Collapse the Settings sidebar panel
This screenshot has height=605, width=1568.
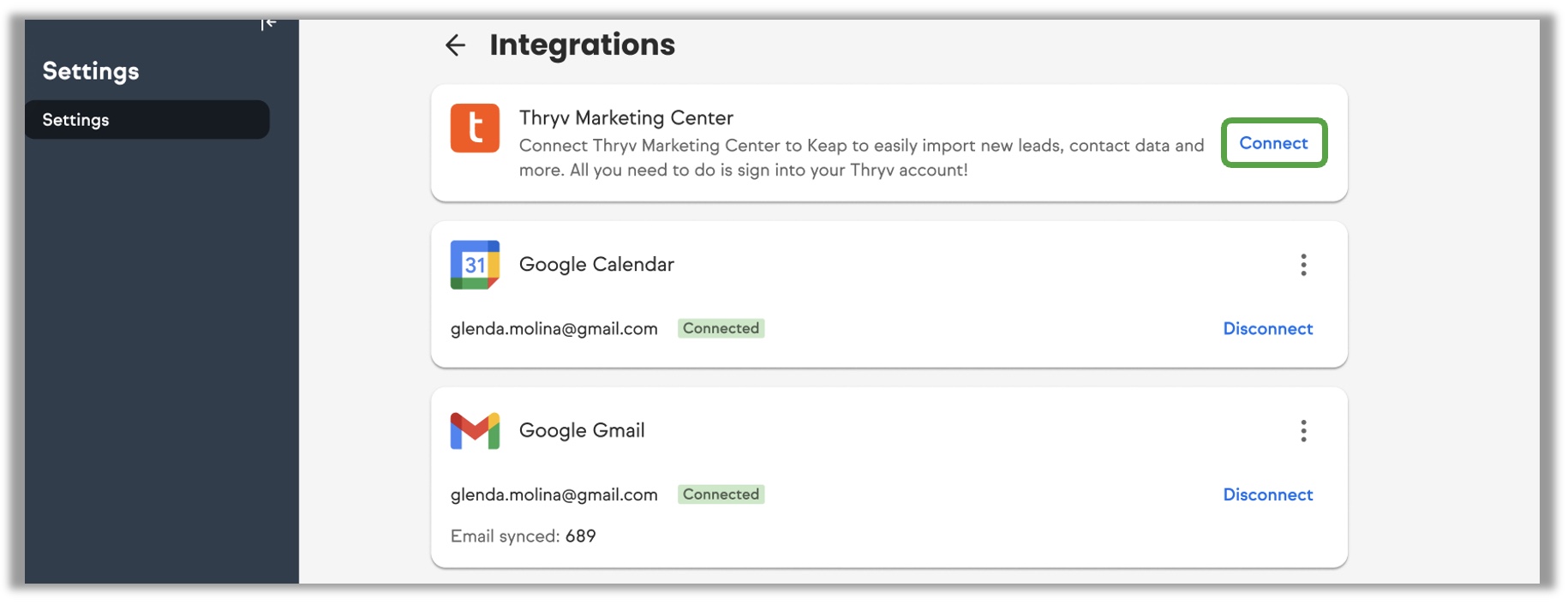pos(268,23)
